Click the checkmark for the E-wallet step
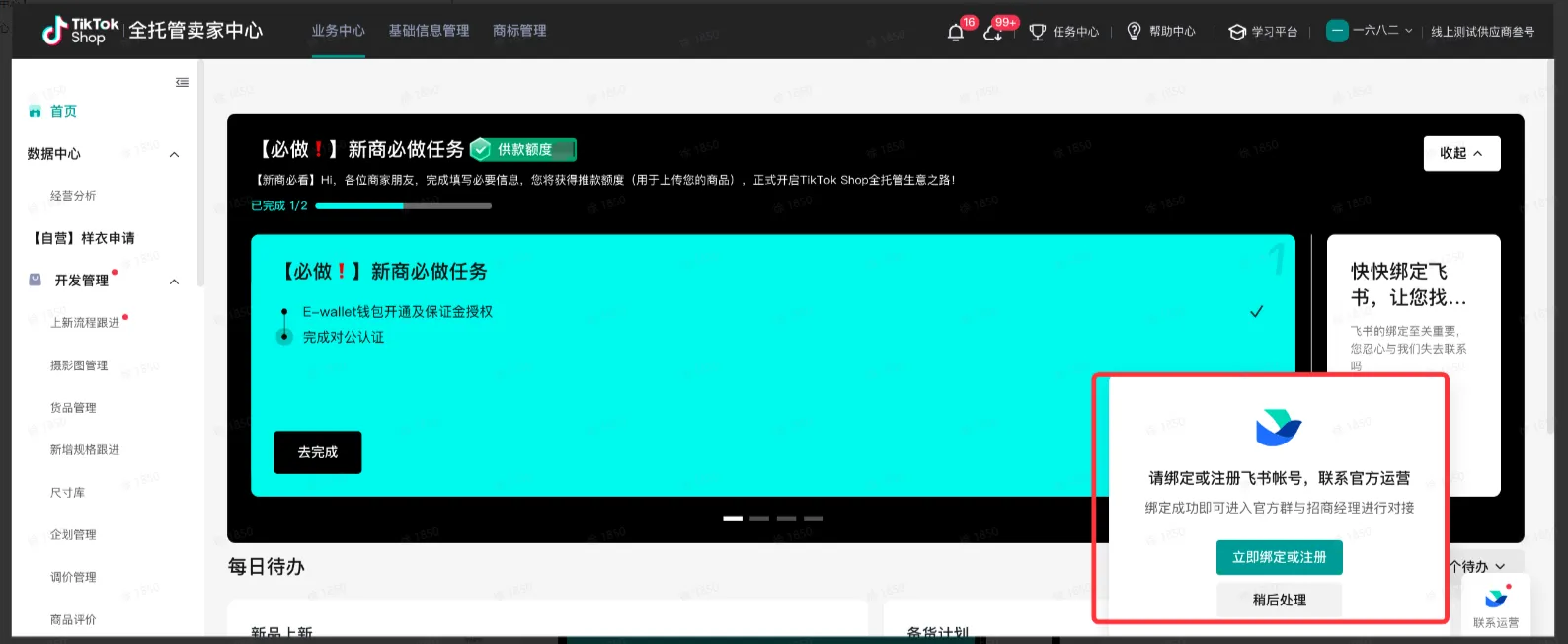This screenshot has height=644, width=1568. pyautogui.click(x=1256, y=311)
